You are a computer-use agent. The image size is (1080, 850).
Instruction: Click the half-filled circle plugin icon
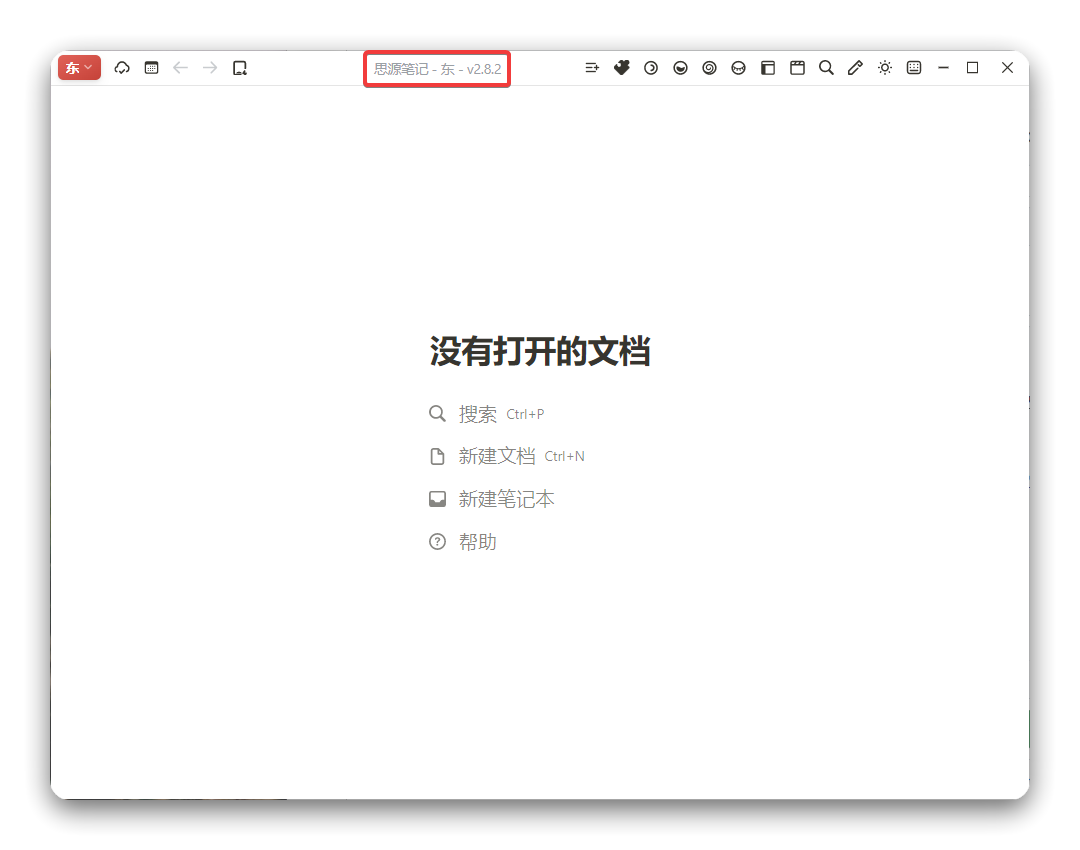(x=681, y=68)
